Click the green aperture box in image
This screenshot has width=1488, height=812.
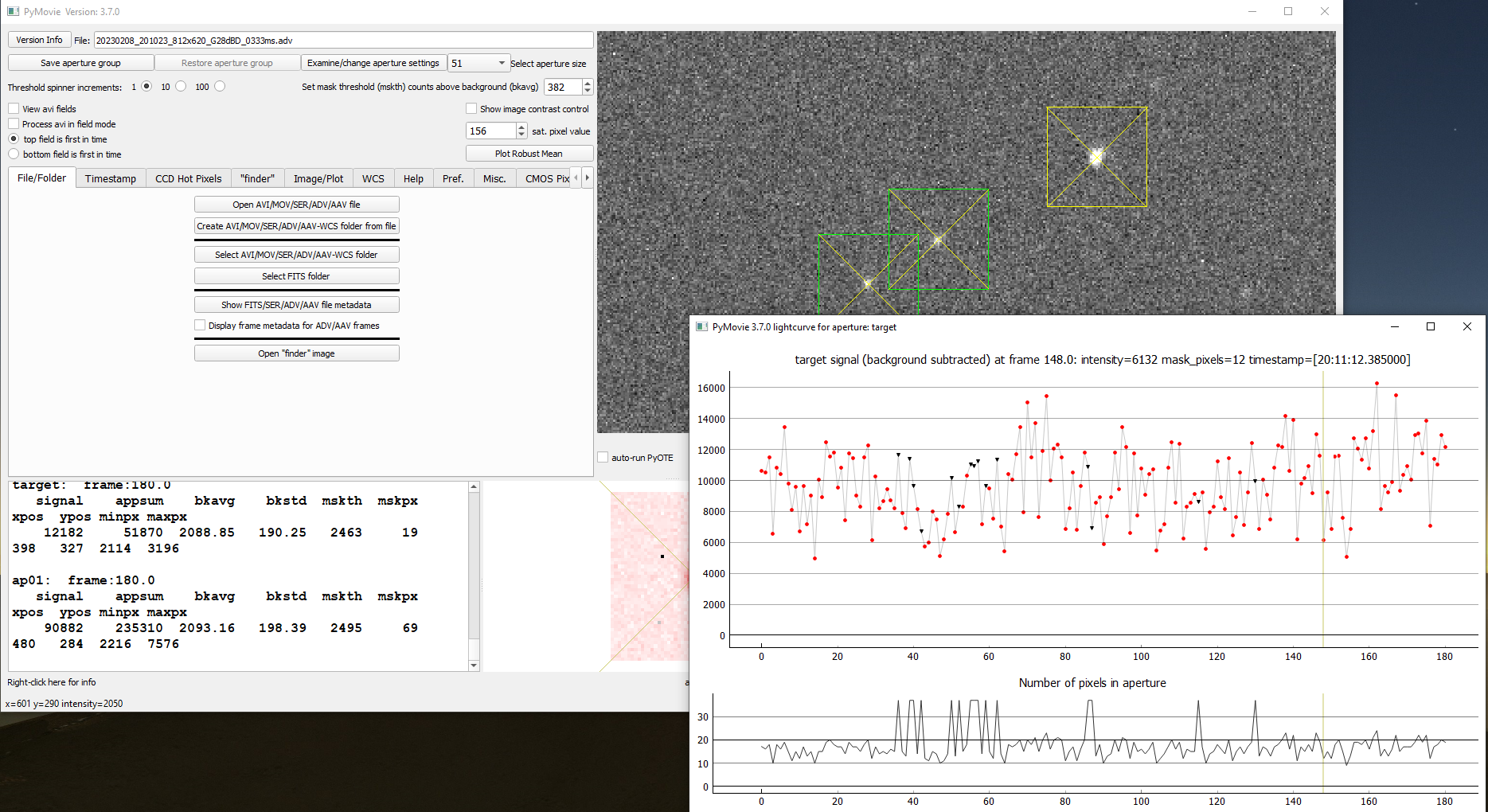868,274
